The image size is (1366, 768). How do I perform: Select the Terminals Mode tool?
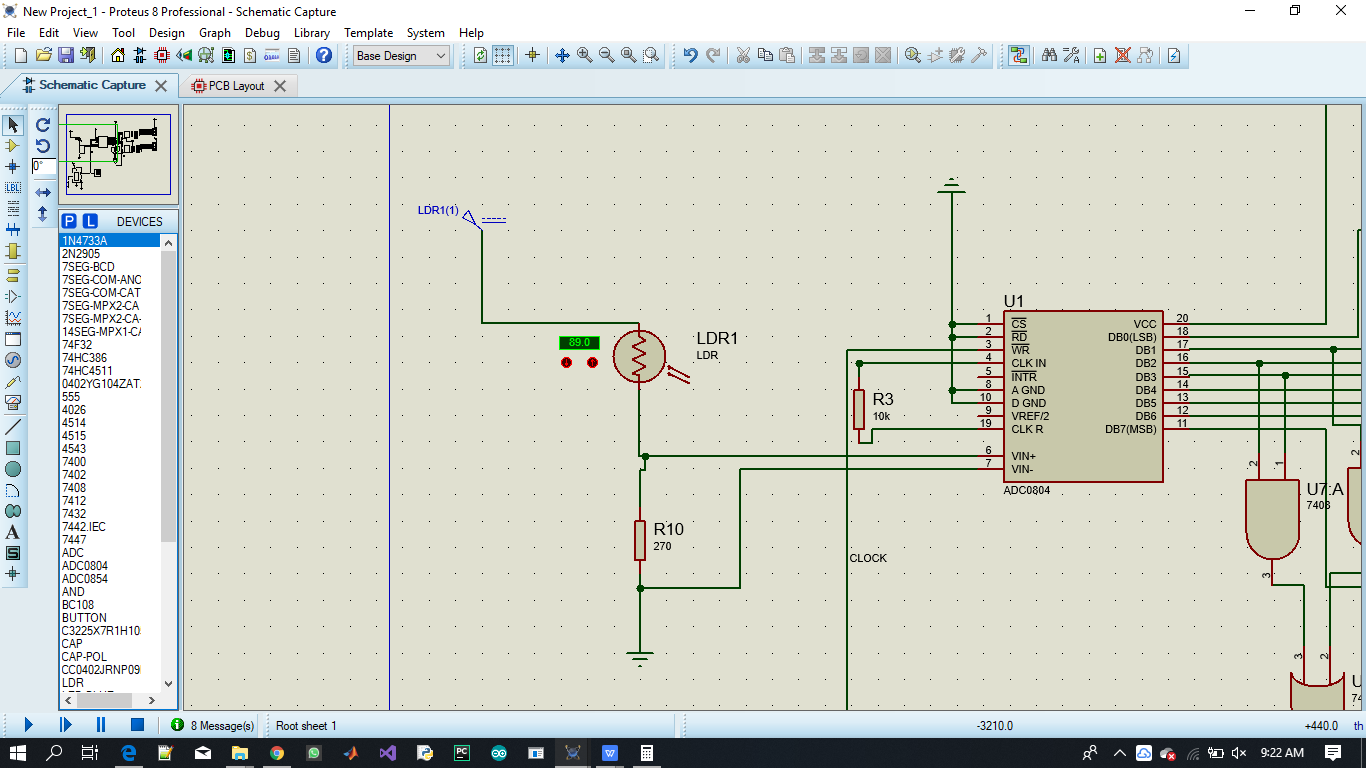tap(13, 275)
